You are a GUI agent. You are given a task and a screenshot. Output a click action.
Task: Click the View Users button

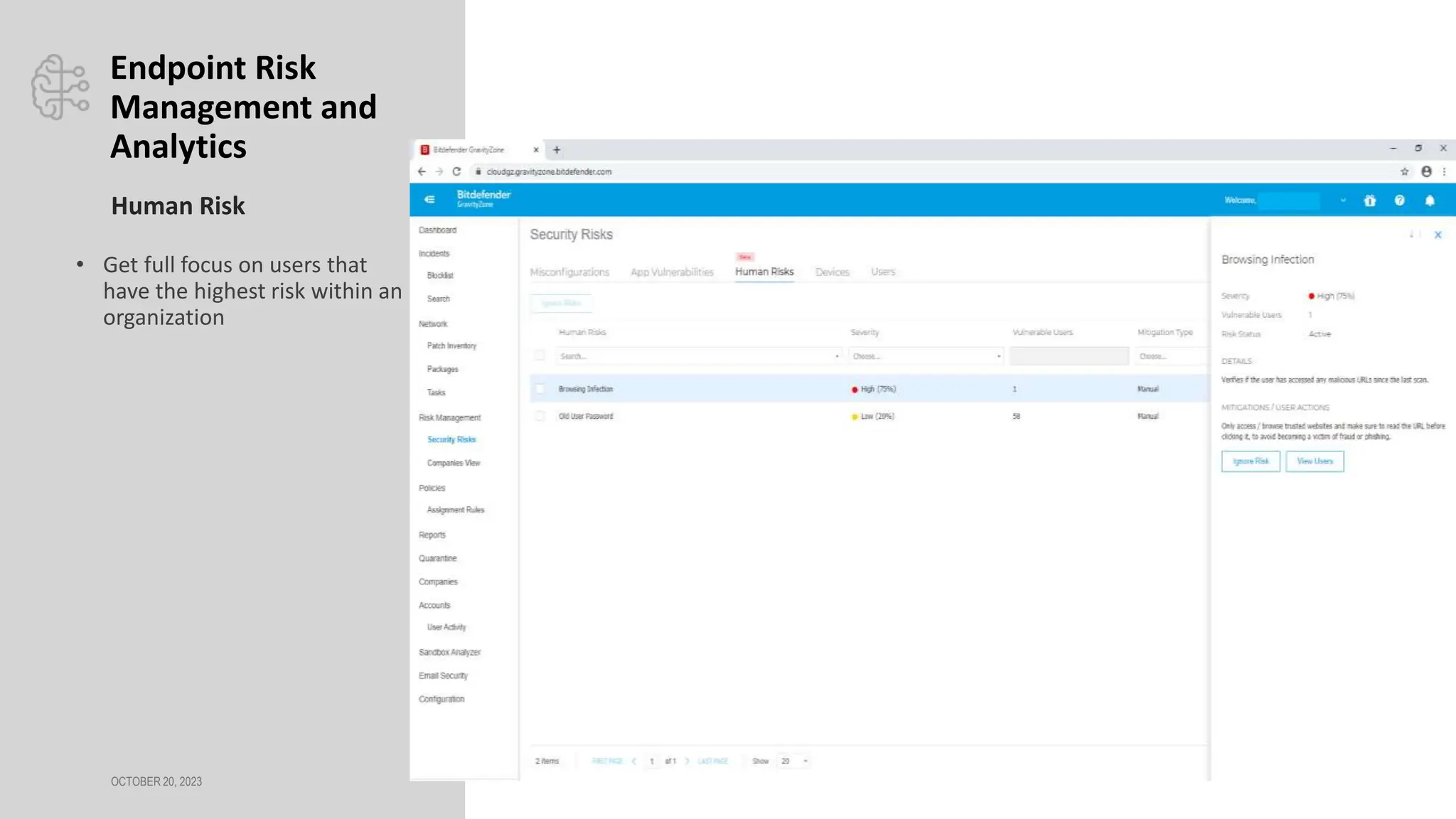[x=1315, y=461]
